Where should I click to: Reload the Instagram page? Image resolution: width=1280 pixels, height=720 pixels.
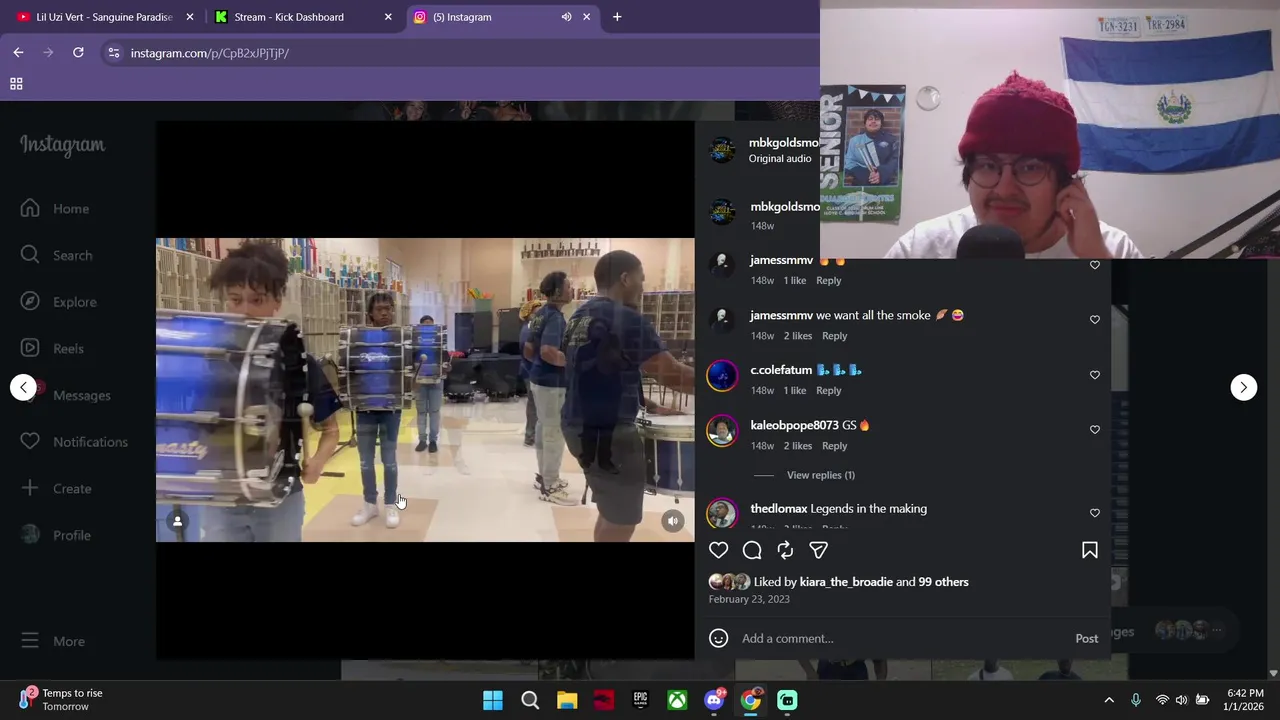coord(78,52)
